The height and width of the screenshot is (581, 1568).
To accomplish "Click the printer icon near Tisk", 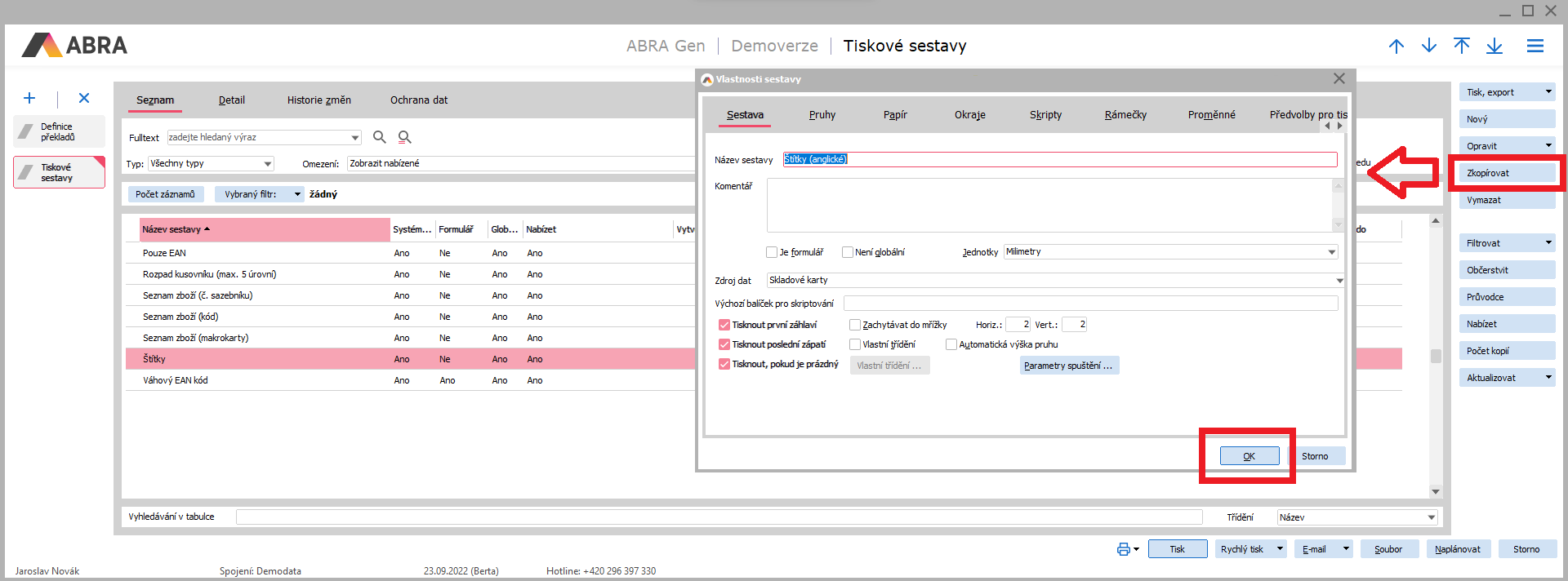I will click(x=1124, y=549).
